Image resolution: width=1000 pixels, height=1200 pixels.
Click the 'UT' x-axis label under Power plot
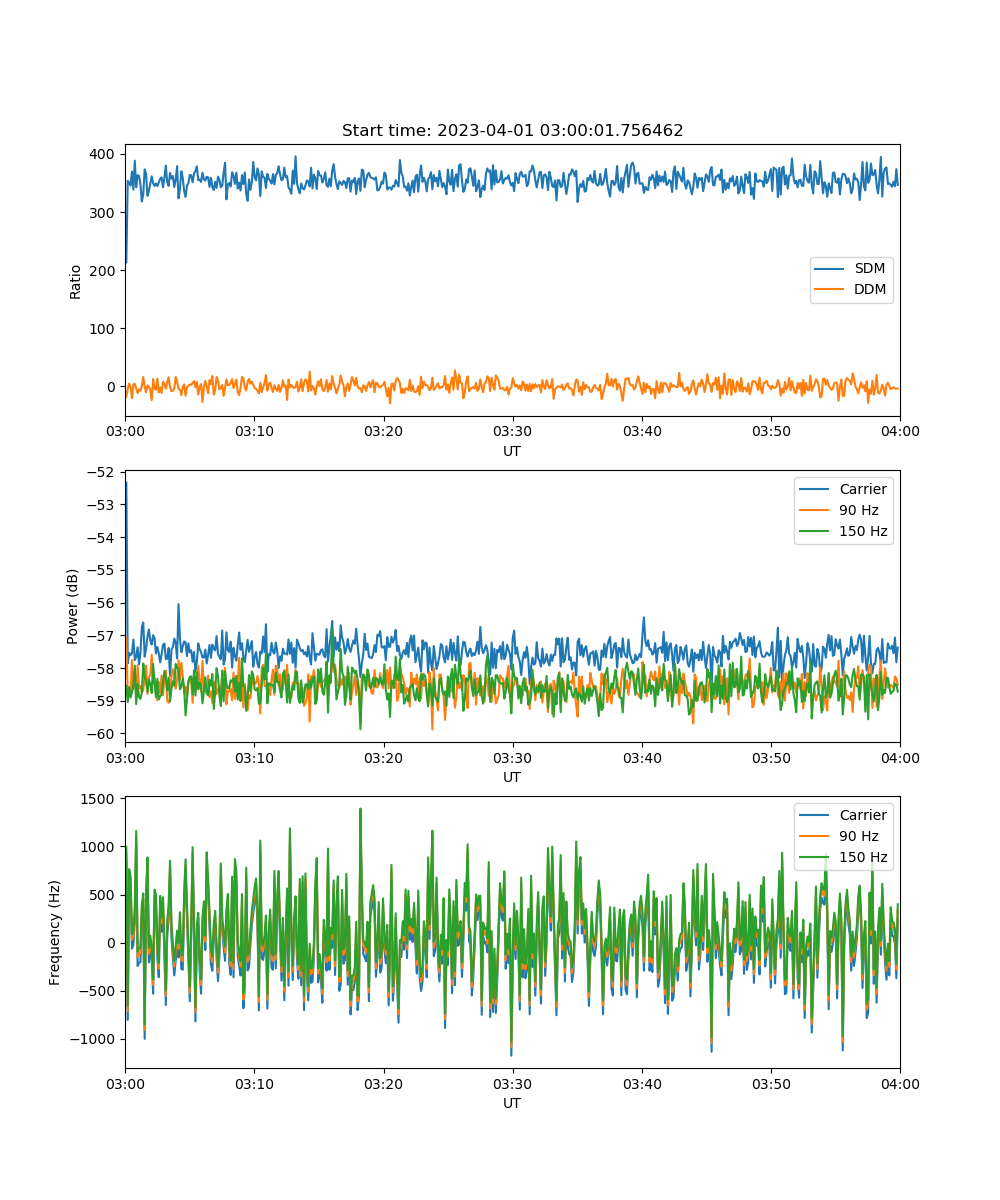(512, 777)
